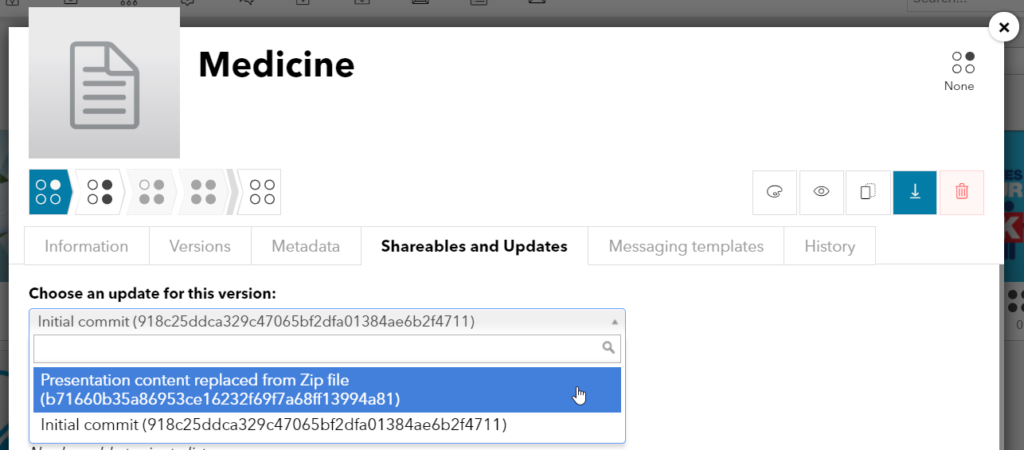This screenshot has height=450, width=1024.
Task: Open the History tab
Action: [x=829, y=246]
